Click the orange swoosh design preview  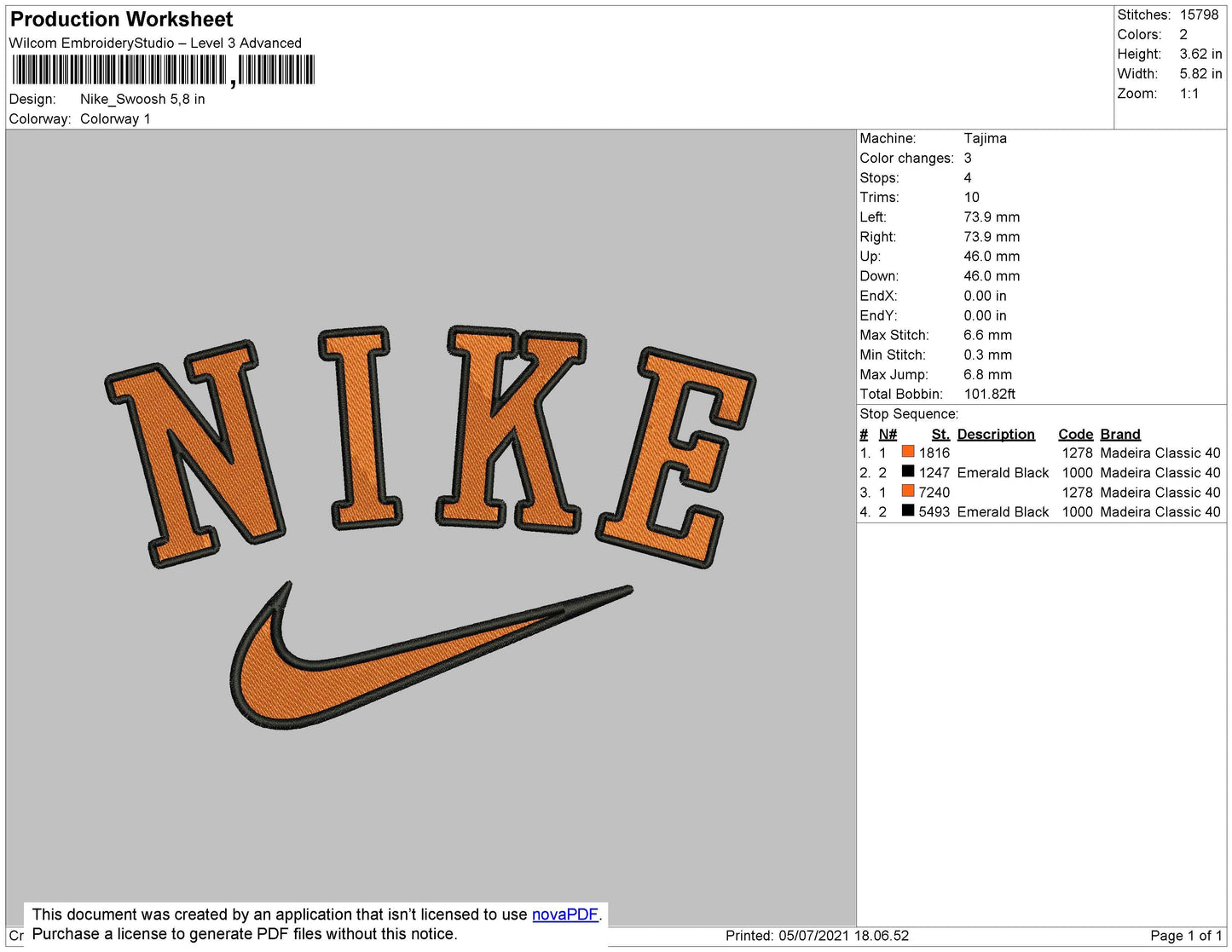[x=431, y=655]
